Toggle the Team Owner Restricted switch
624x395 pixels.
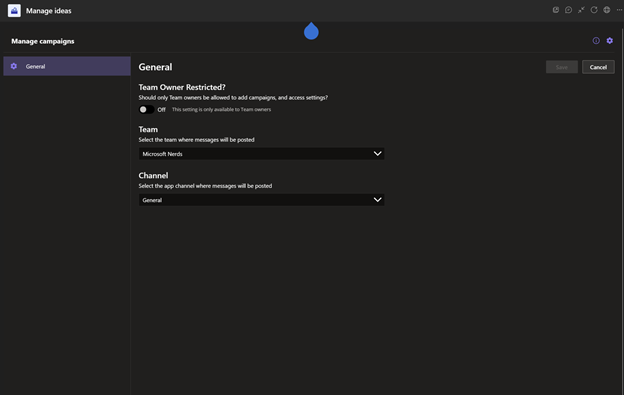(146, 109)
